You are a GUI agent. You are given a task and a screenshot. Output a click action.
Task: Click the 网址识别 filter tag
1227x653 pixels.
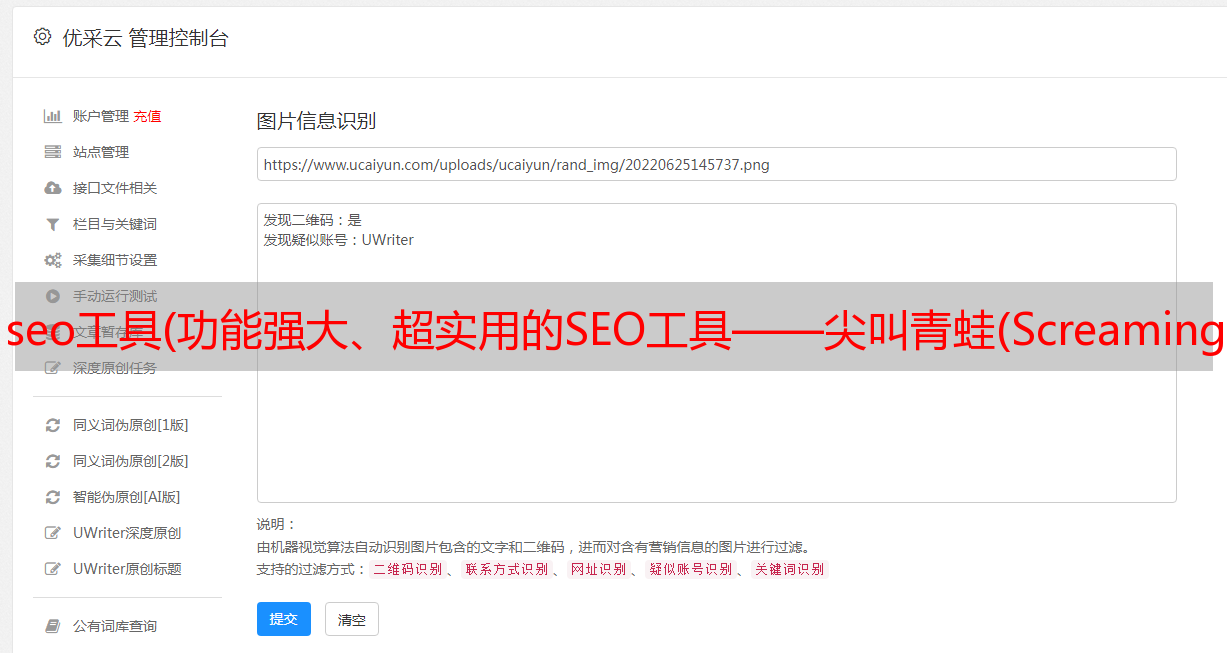pyautogui.click(x=598, y=569)
